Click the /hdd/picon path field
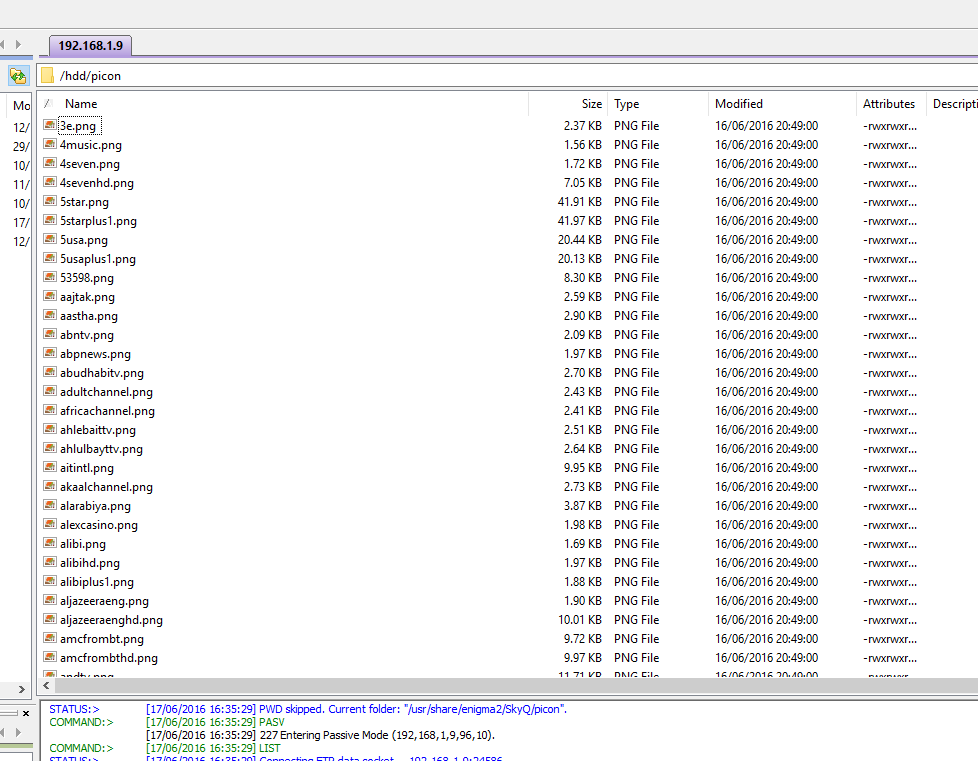 click(506, 76)
